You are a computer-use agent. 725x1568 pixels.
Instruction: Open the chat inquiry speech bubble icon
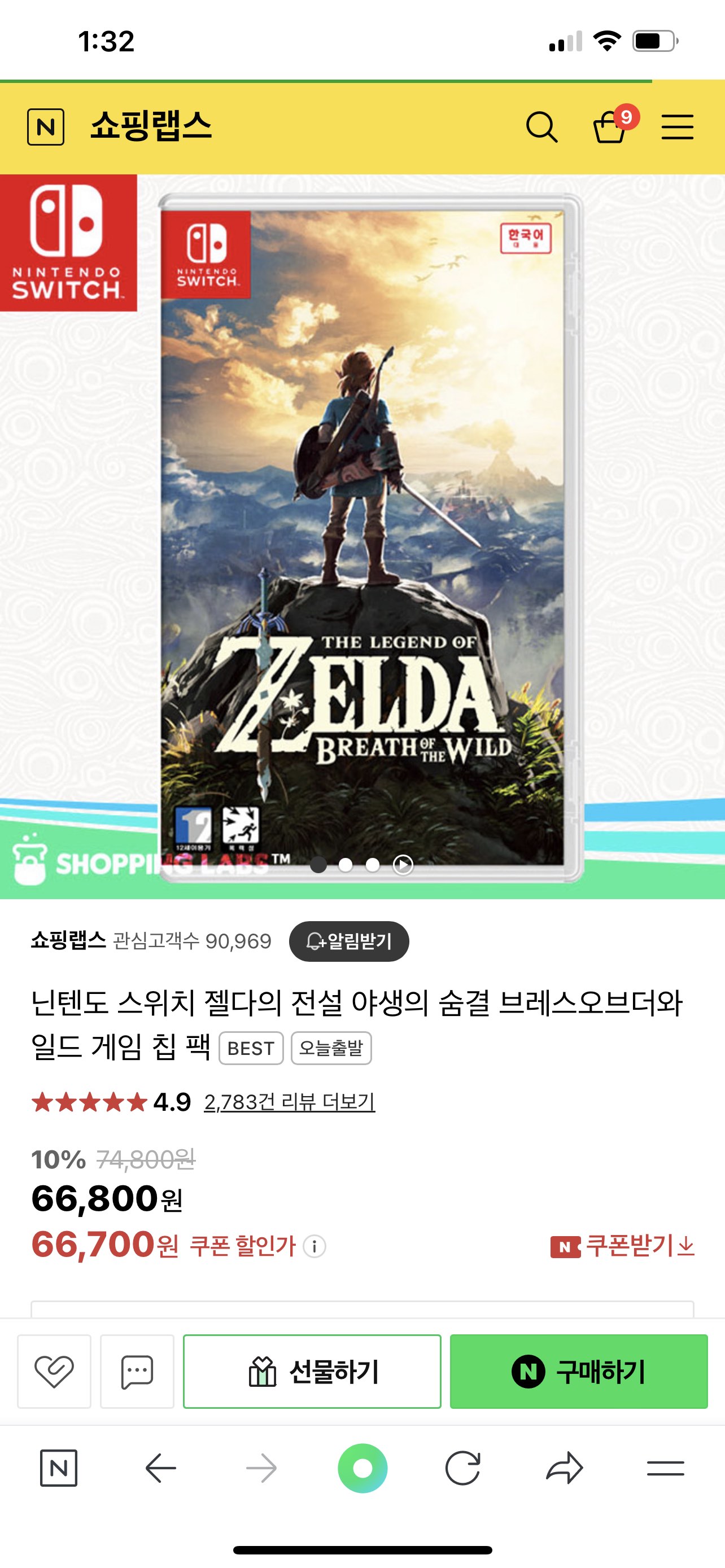pos(137,1372)
